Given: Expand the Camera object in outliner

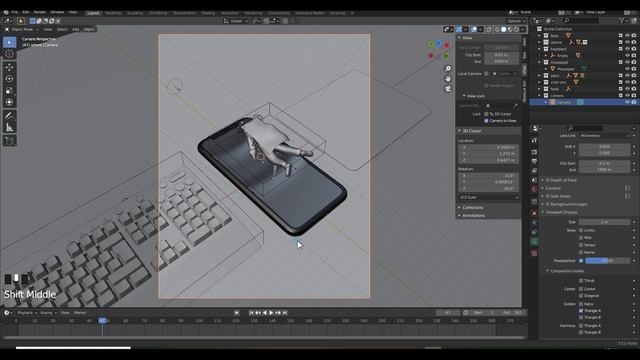Looking at the screenshot, I should 546,102.
